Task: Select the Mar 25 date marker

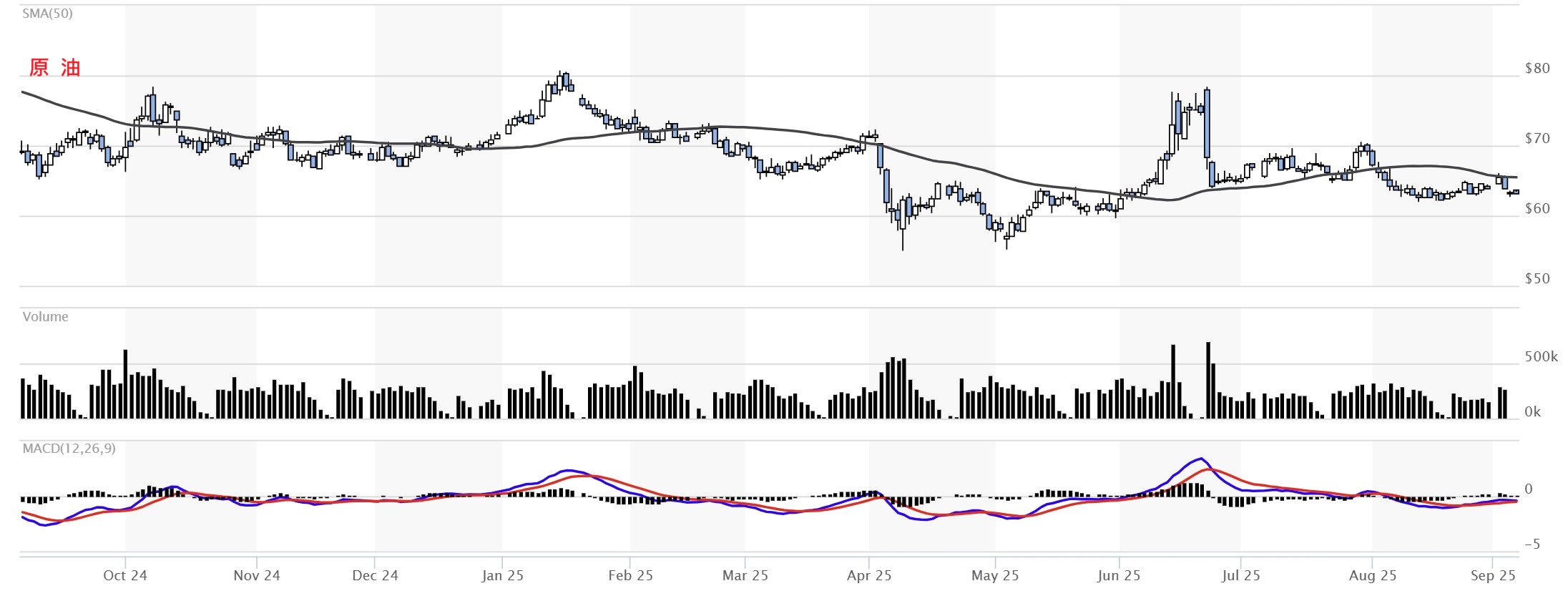Action: (x=745, y=576)
